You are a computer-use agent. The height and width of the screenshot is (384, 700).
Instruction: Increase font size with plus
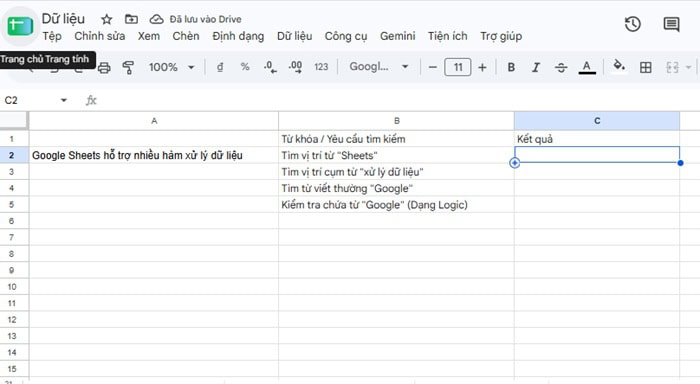click(482, 67)
